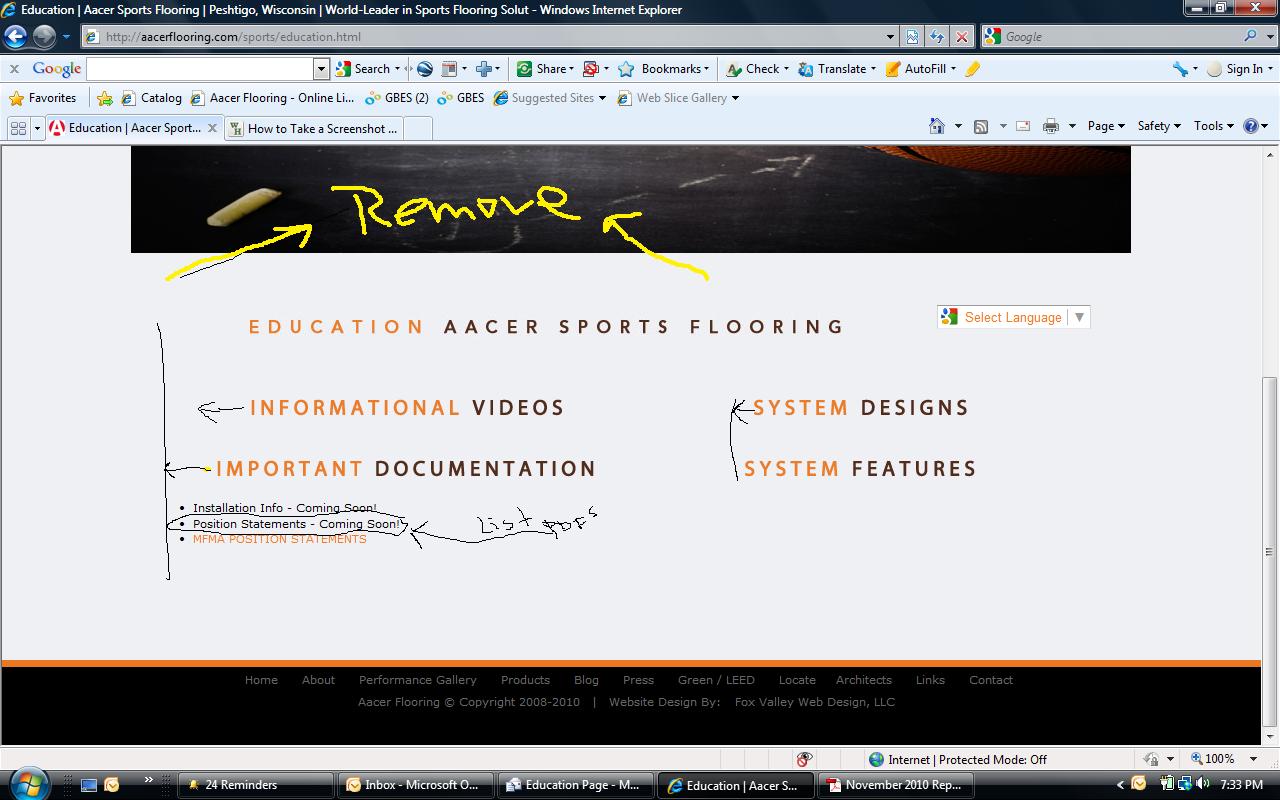Image resolution: width=1280 pixels, height=800 pixels.
Task: Click the Products footer link
Action: (525, 680)
